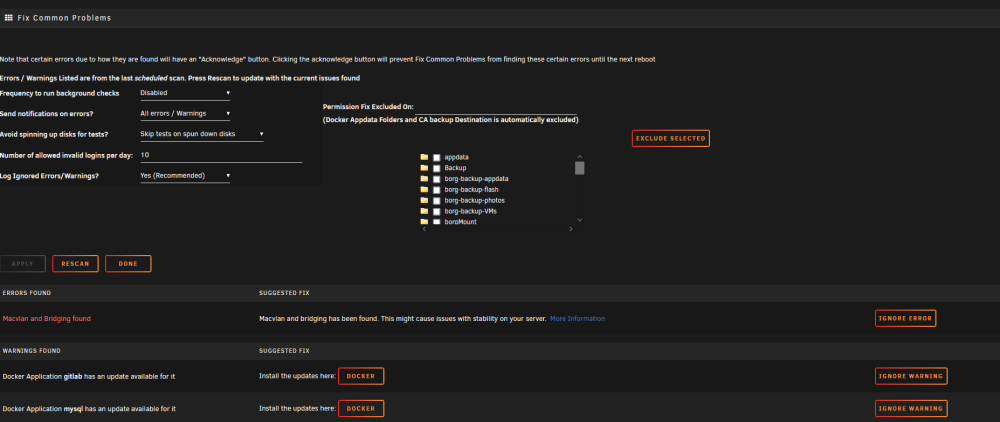This screenshot has height=422, width=1000.
Task: Open the More Information link
Action: (x=577, y=318)
